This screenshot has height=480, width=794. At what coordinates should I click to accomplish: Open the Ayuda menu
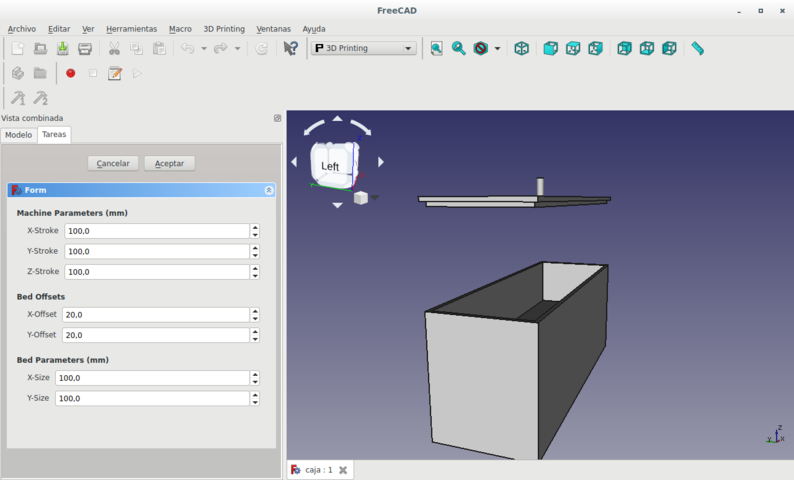click(314, 29)
